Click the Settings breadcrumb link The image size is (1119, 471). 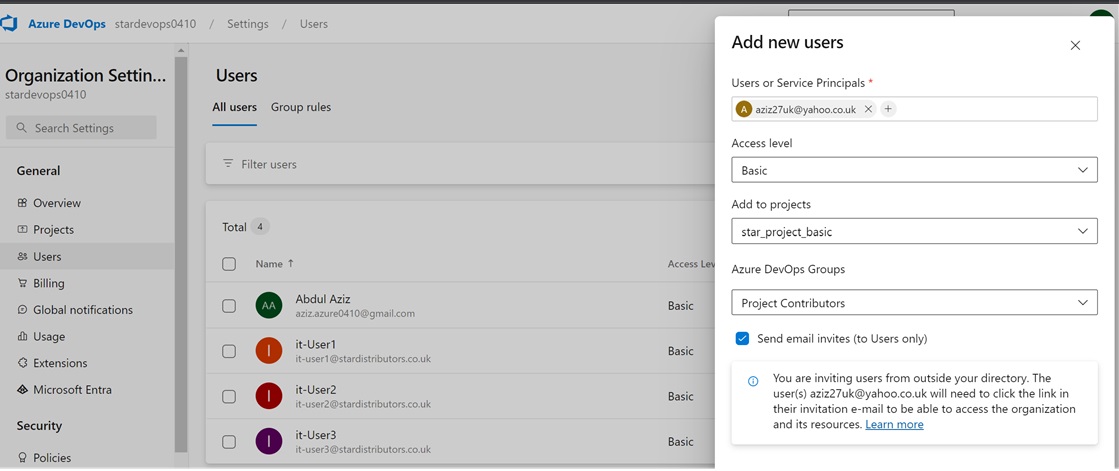pyautogui.click(x=248, y=24)
